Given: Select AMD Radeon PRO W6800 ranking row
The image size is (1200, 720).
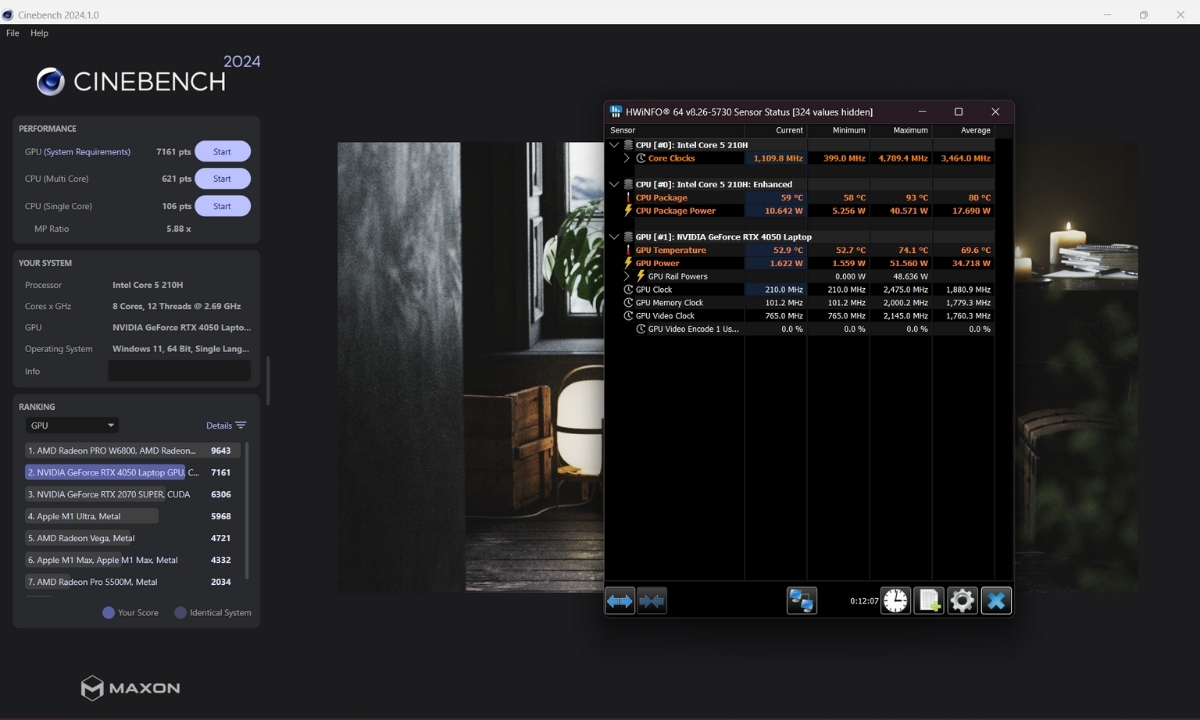Looking at the screenshot, I should [x=133, y=450].
